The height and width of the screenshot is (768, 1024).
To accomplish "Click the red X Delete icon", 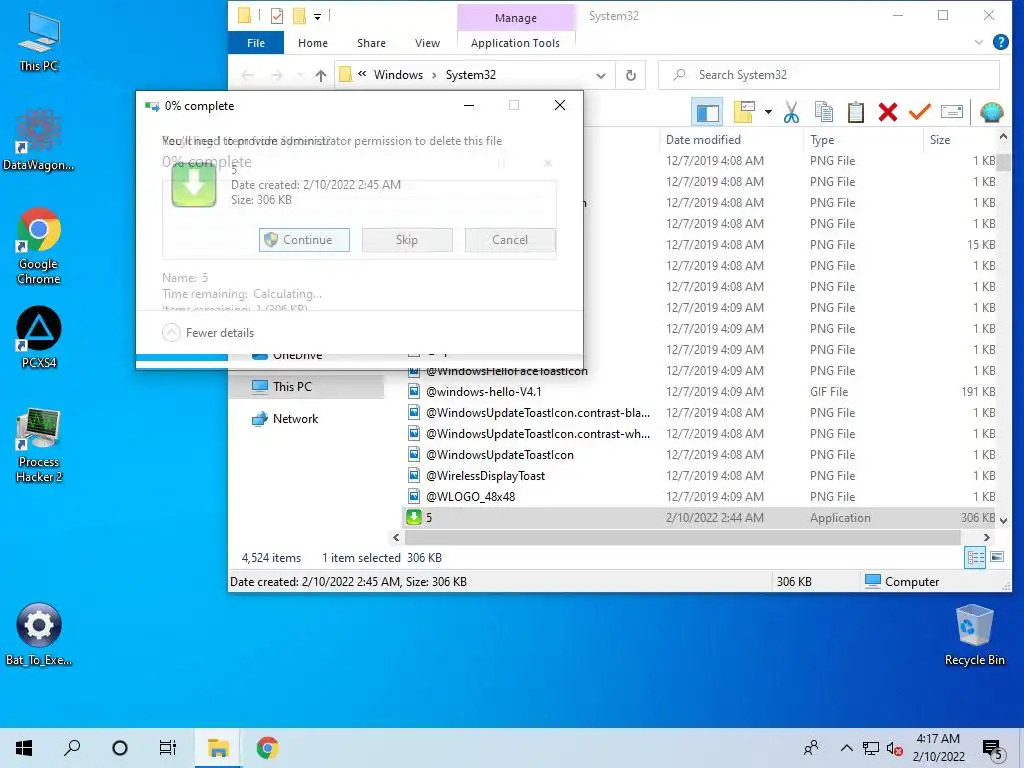I will click(888, 112).
